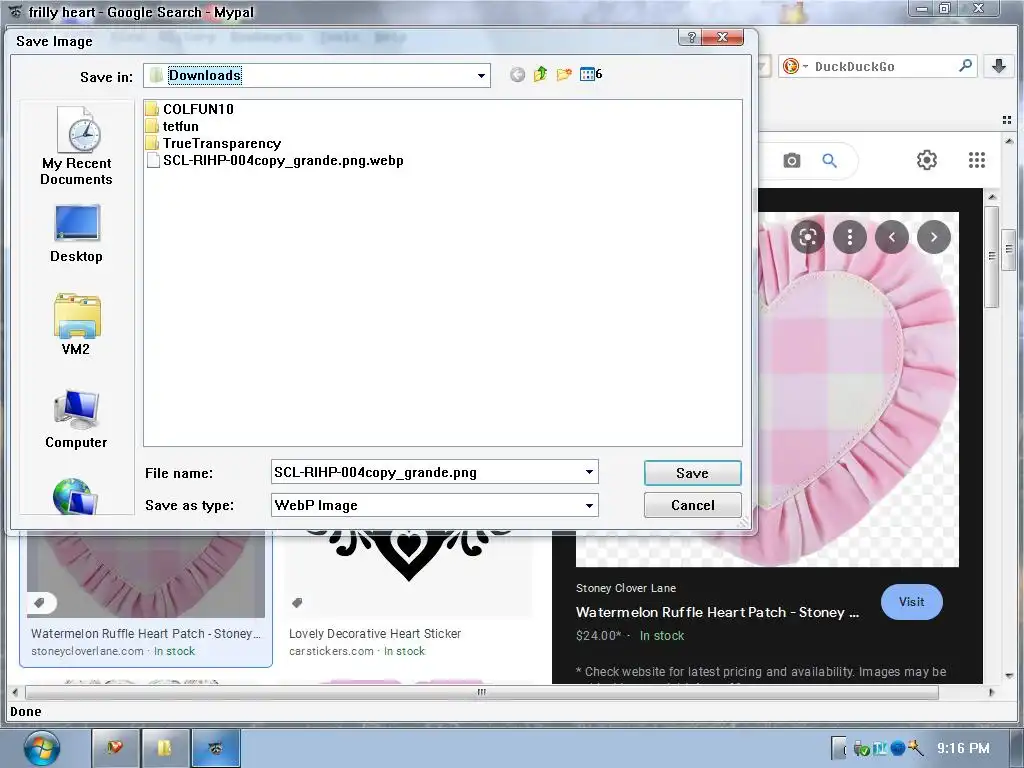Go to Computer in places bar
The height and width of the screenshot is (768, 1024).
(76, 419)
